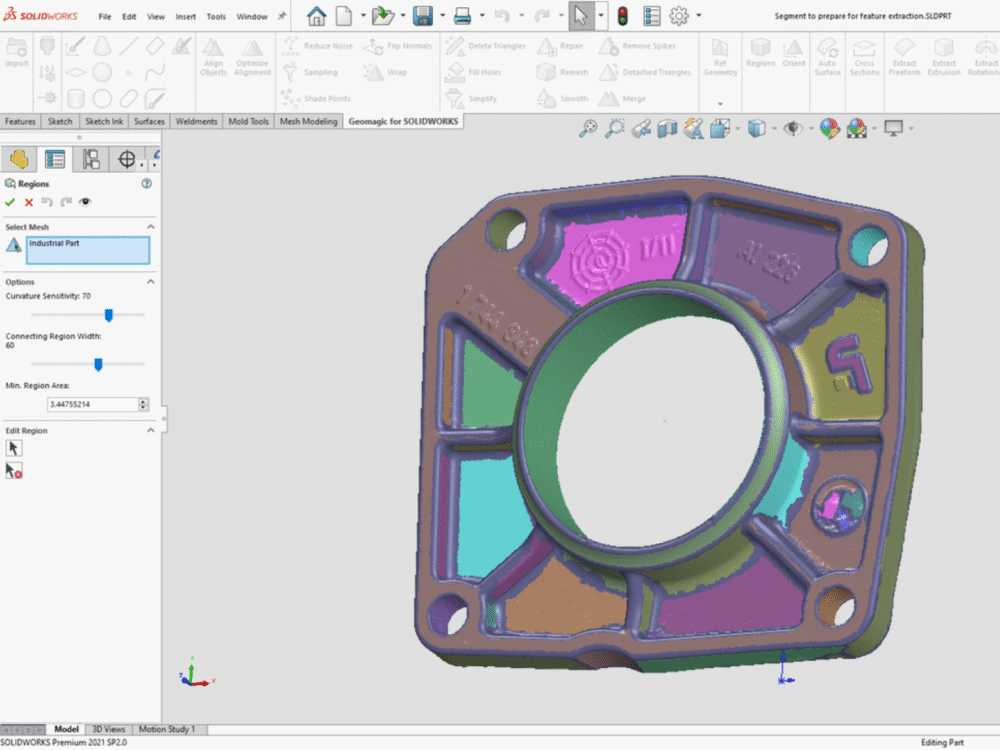Open the DimXpertManager crosshair tab icon
This screenshot has height=750, width=1000.
tap(126, 159)
